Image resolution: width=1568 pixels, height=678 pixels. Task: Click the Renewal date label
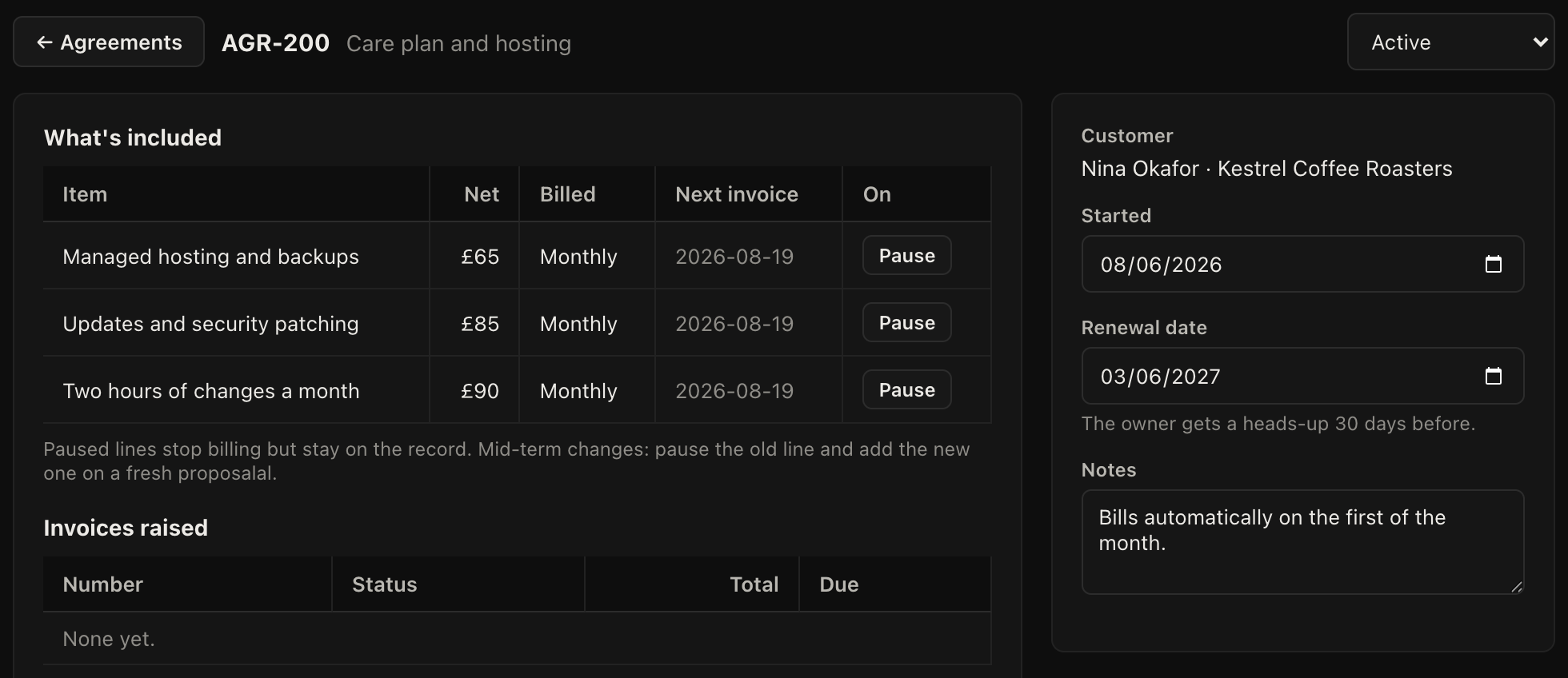click(x=1144, y=328)
